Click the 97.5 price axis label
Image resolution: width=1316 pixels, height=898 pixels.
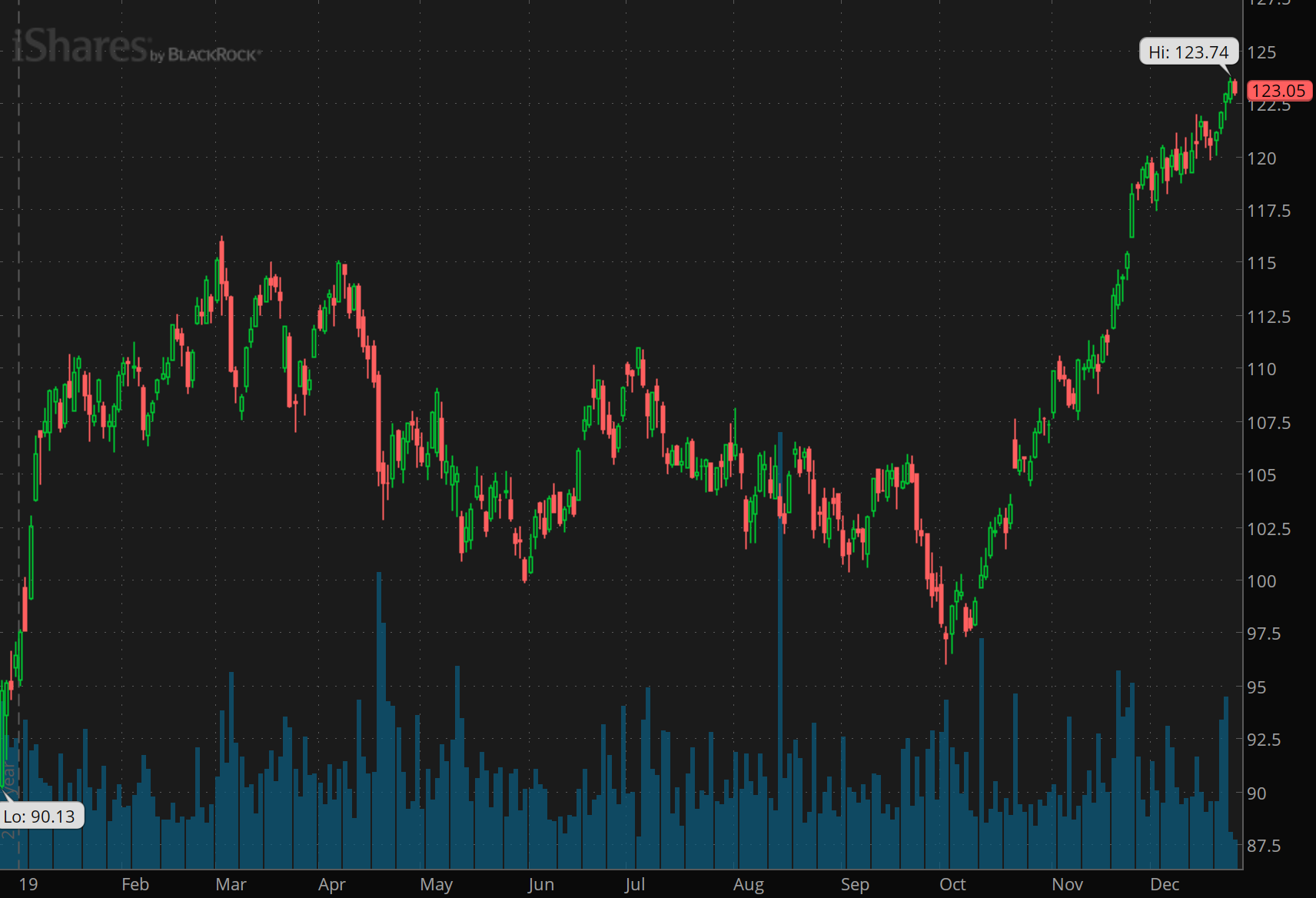coord(1264,634)
